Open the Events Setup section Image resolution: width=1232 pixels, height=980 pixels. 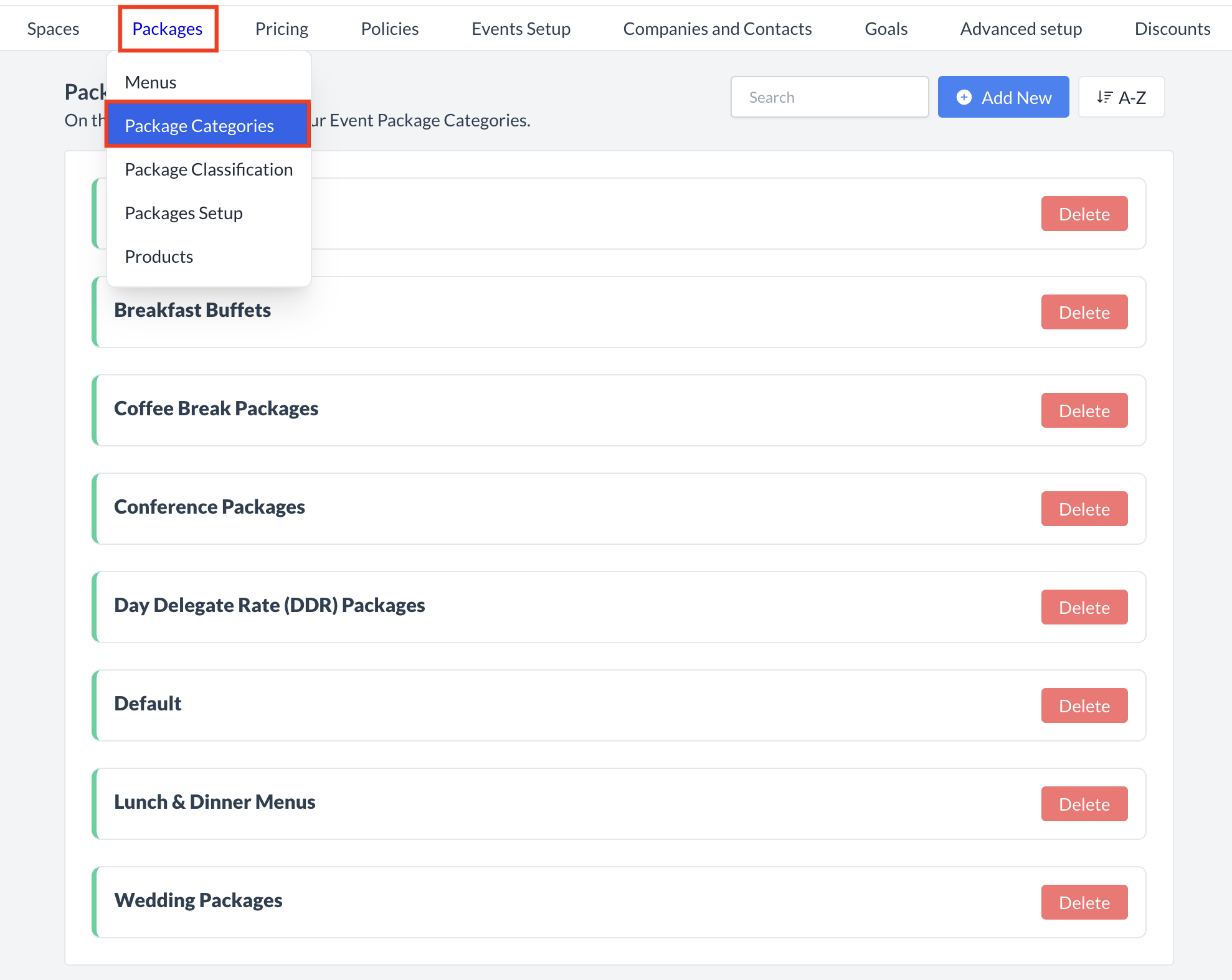coord(521,28)
